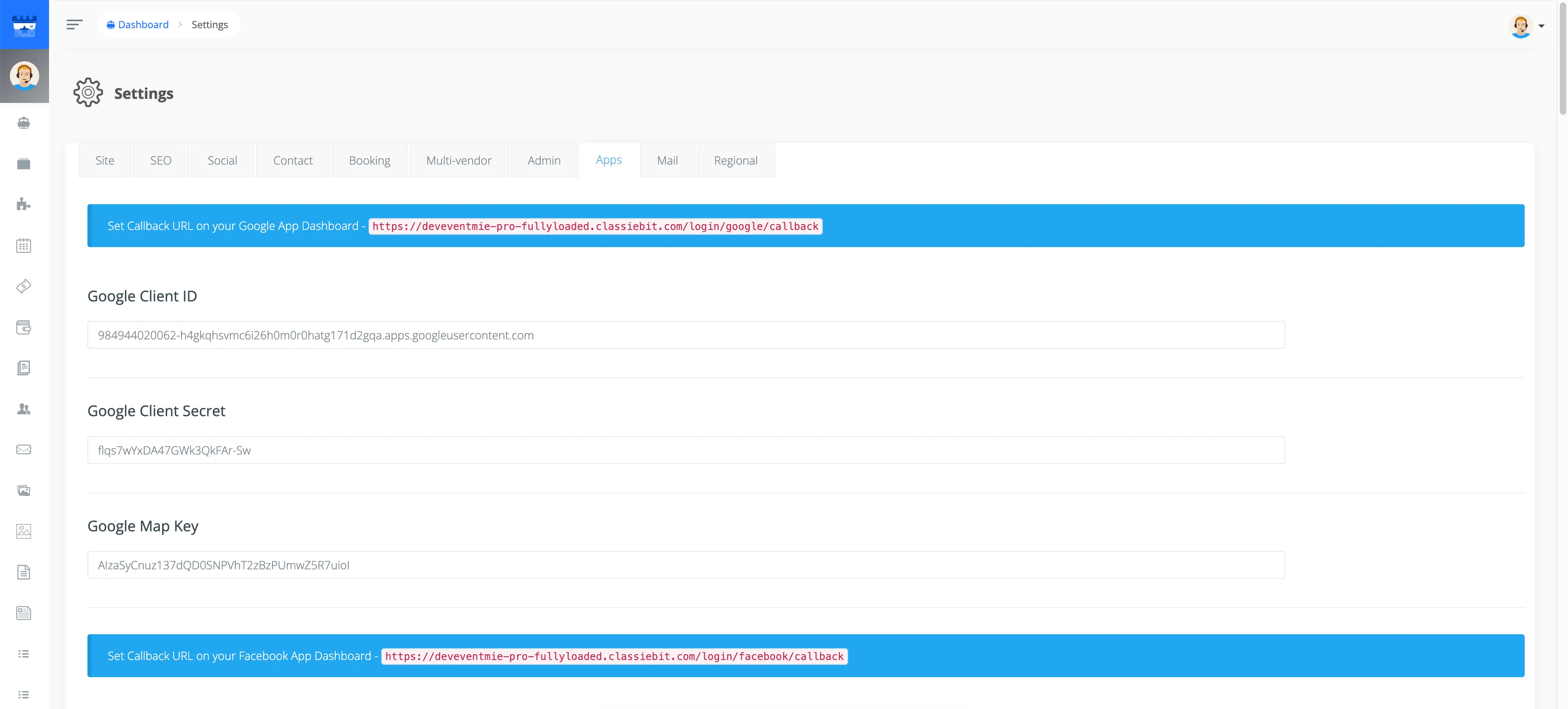Click the calendar icon in sidebar
The width and height of the screenshot is (1568, 709).
(x=24, y=245)
